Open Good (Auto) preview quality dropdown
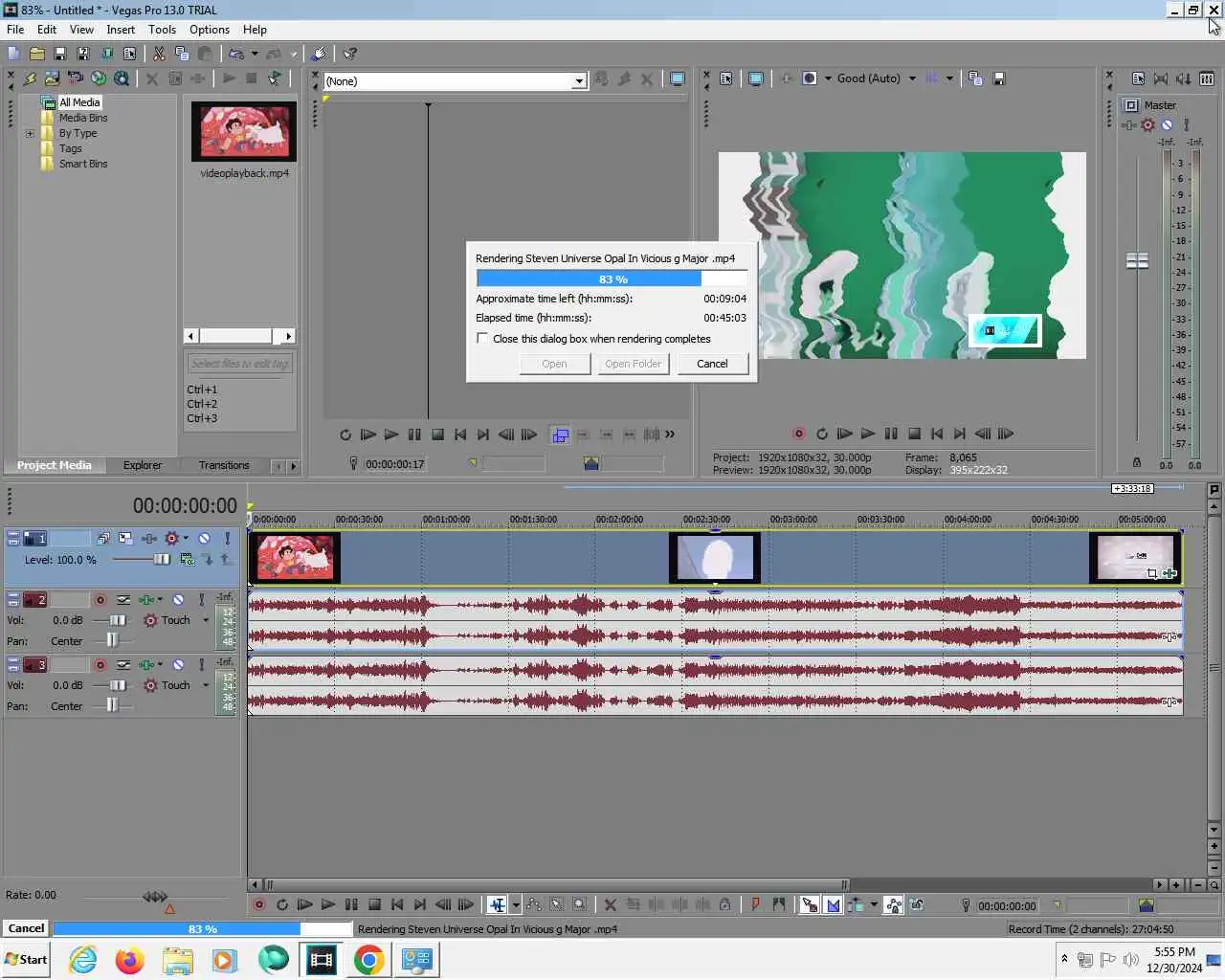 coord(912,78)
